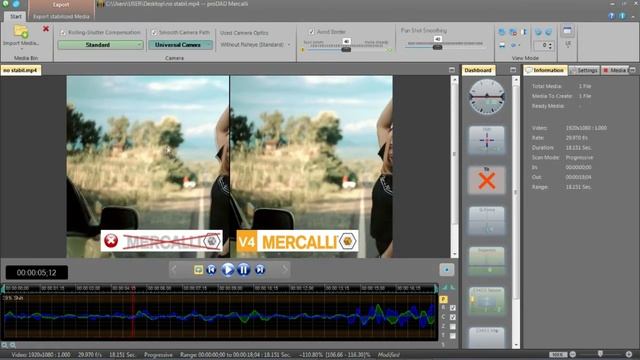Expand the Dashboard panel options button
The width and height of the screenshot is (640, 360).
pos(513,70)
